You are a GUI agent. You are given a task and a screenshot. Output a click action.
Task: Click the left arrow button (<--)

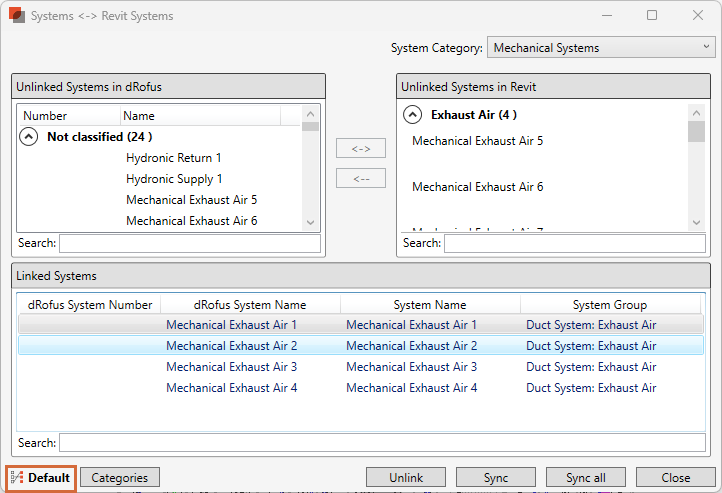[361, 179]
